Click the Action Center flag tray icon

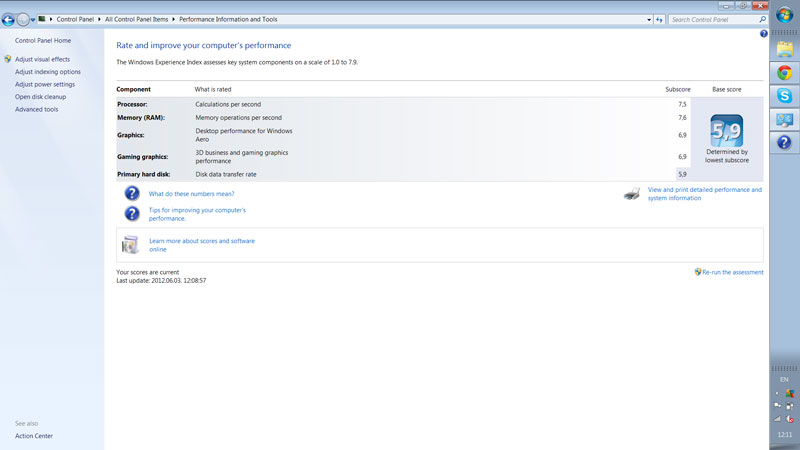pos(778,406)
